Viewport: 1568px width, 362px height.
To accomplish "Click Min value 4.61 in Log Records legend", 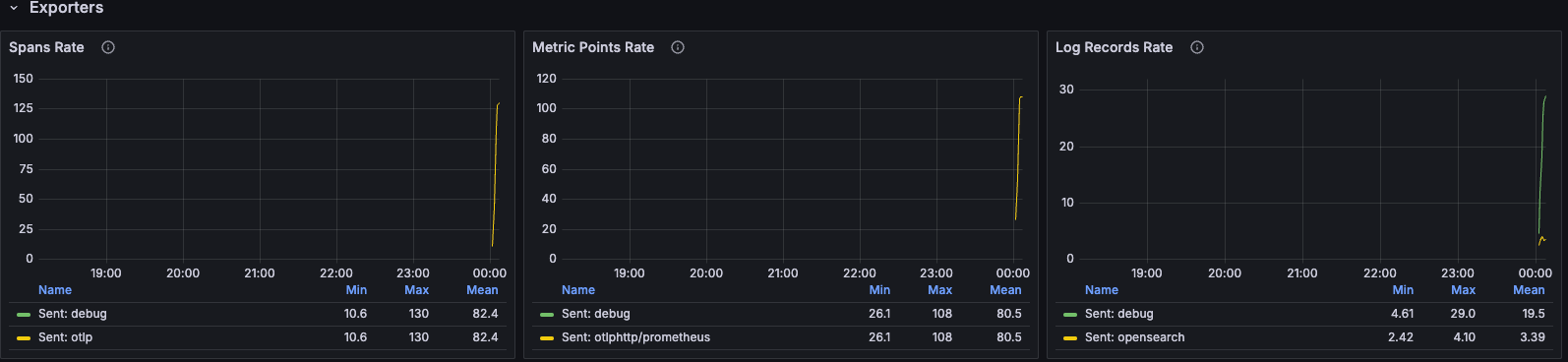I will (x=1402, y=314).
